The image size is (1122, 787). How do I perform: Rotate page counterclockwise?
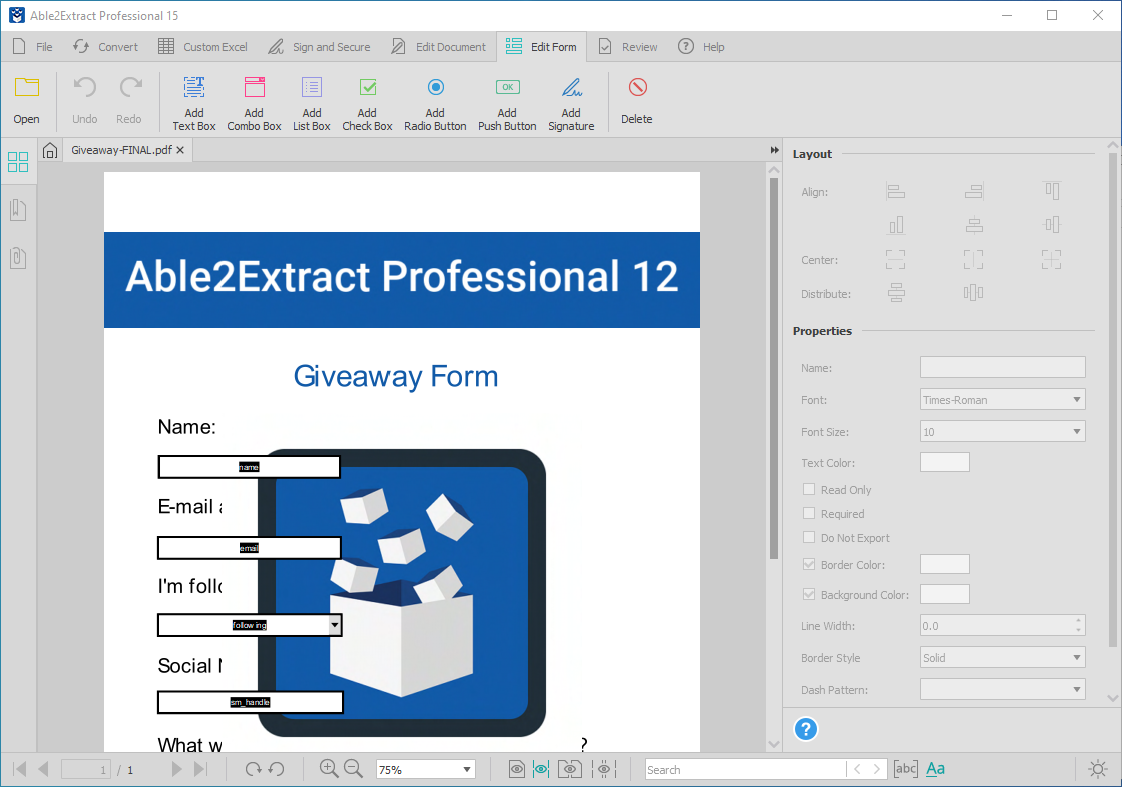pyautogui.click(x=276, y=769)
